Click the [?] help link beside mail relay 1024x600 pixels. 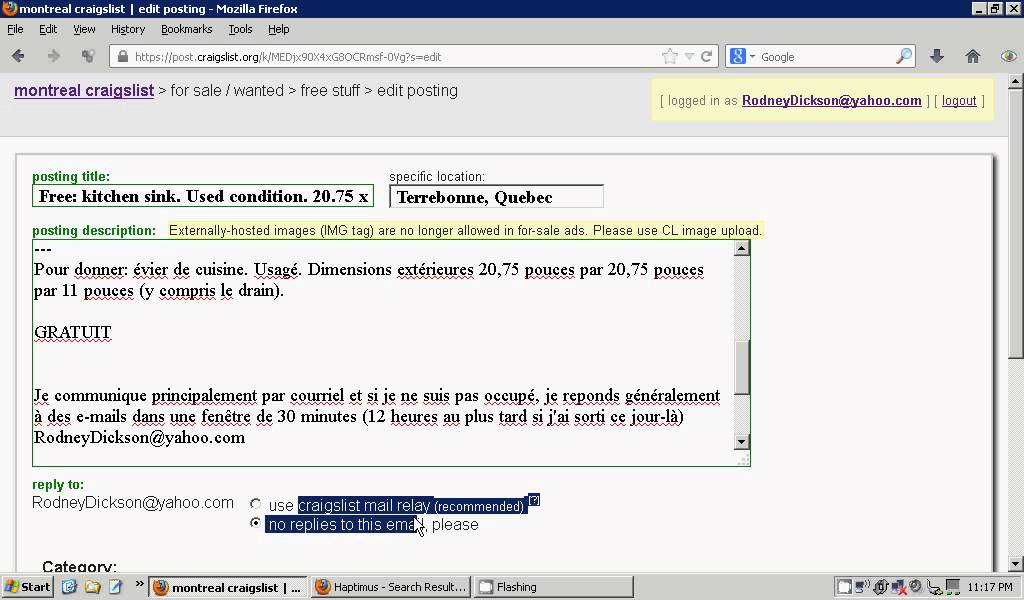coord(534,500)
